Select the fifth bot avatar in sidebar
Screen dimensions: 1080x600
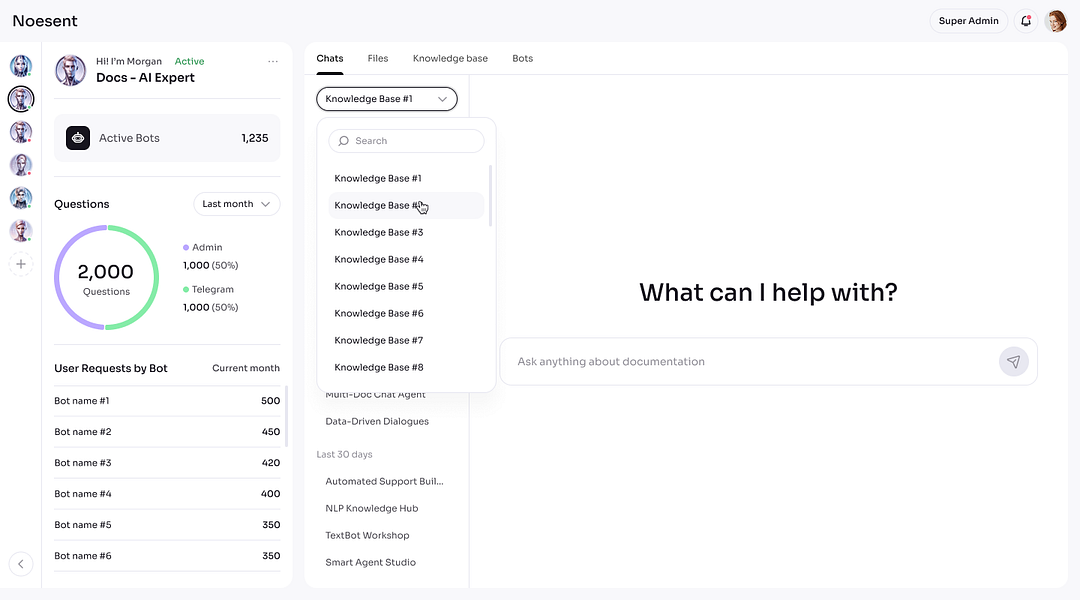[21, 198]
